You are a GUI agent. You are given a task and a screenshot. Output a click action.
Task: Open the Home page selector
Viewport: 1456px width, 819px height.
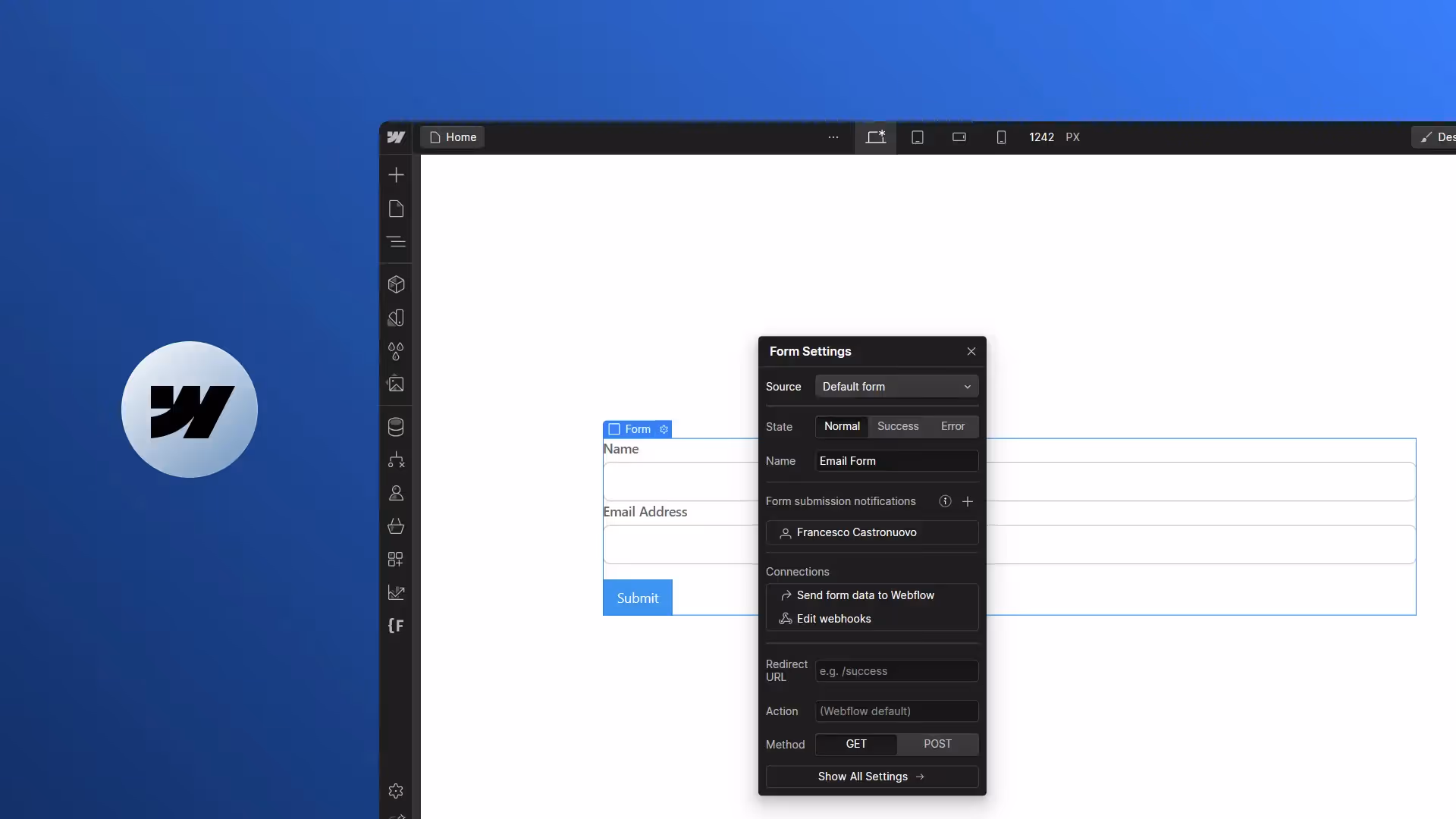[453, 137]
